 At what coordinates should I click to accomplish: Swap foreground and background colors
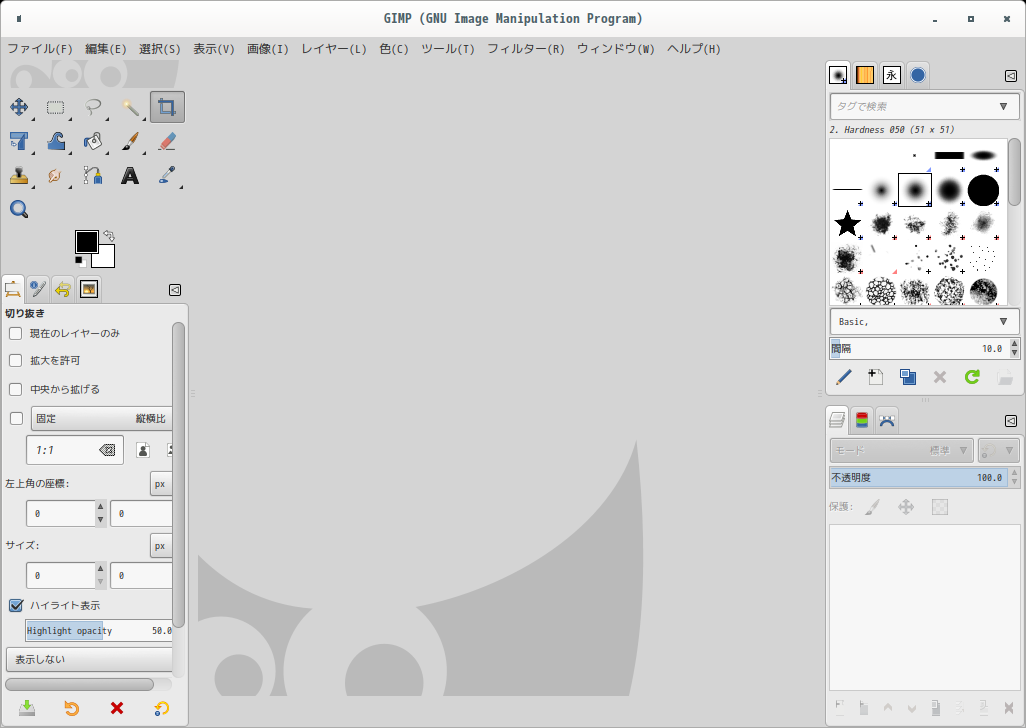tap(109, 235)
